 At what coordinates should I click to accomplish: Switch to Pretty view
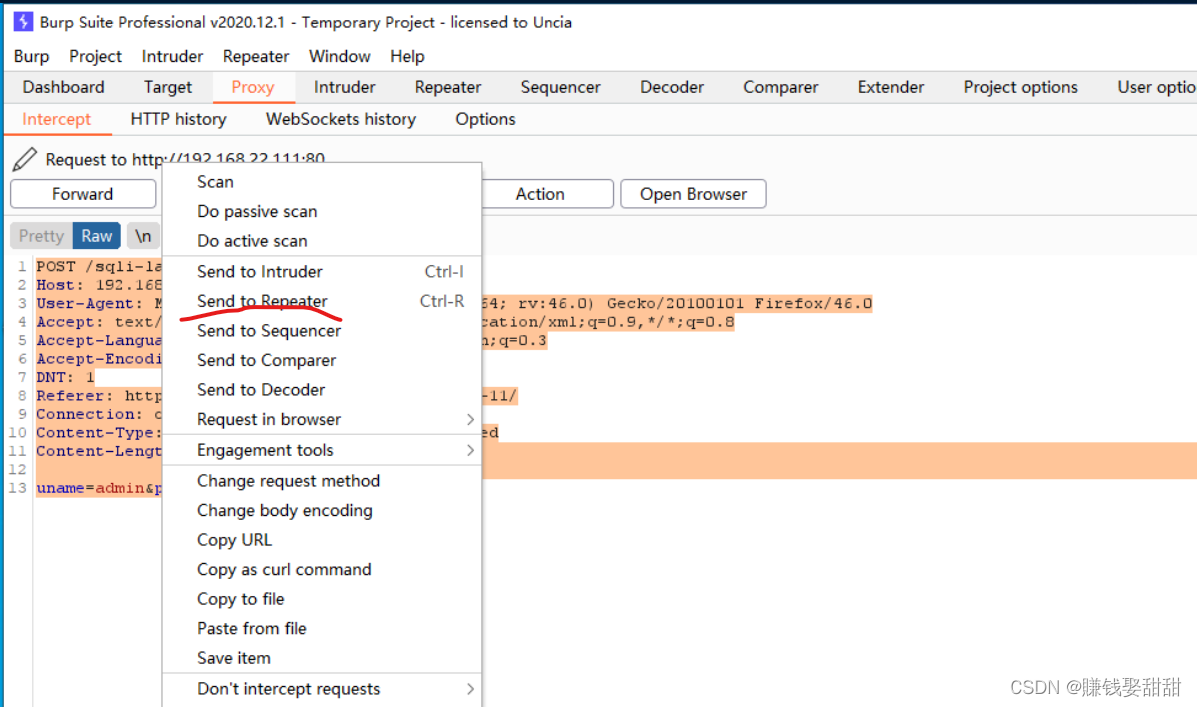click(41, 236)
